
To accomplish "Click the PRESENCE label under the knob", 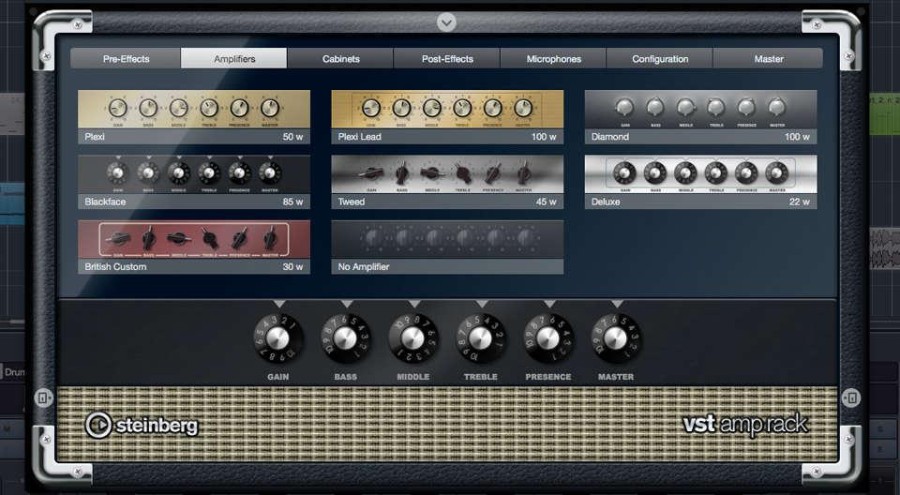I will coord(548,377).
